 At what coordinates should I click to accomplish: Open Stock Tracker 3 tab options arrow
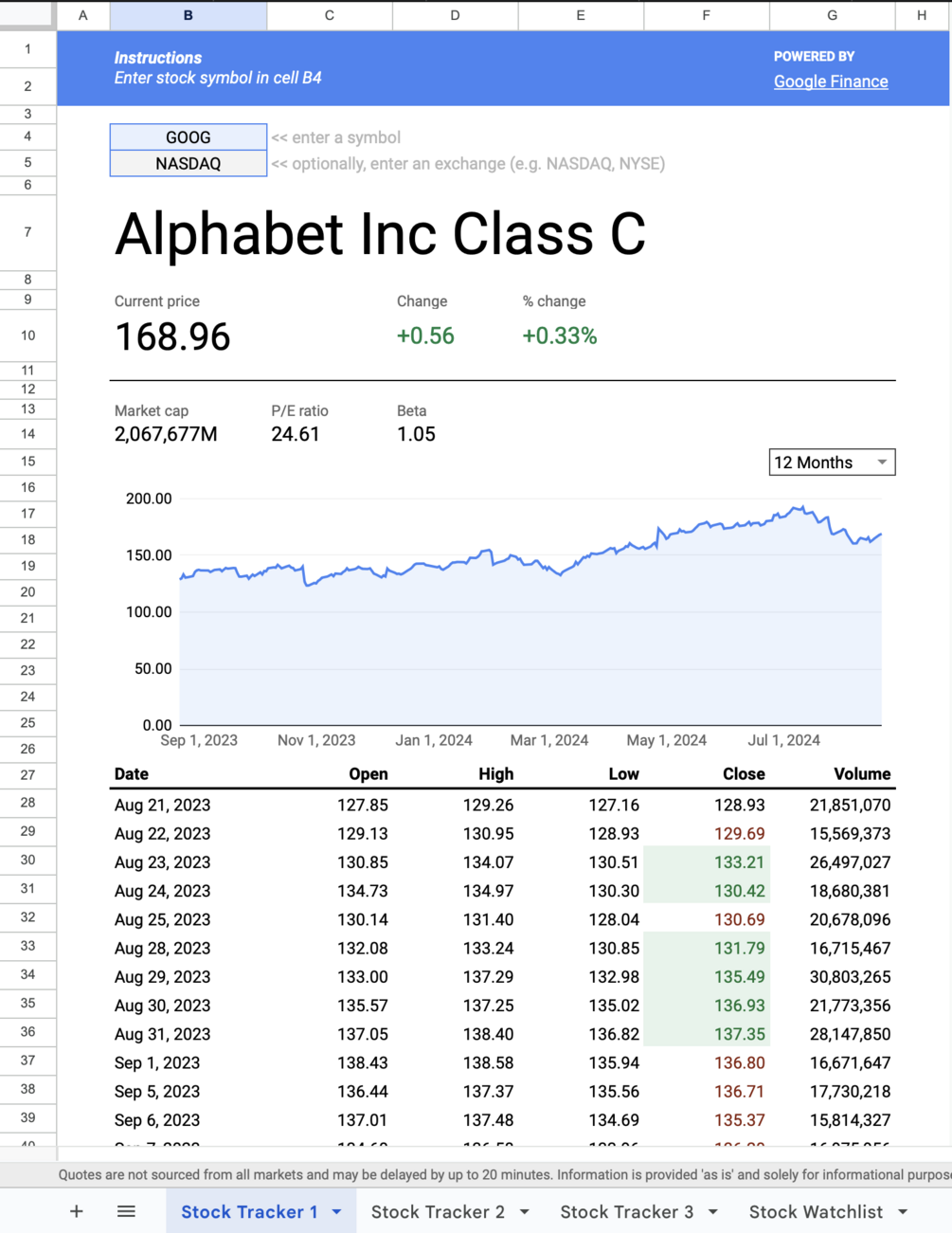pyautogui.click(x=712, y=1212)
